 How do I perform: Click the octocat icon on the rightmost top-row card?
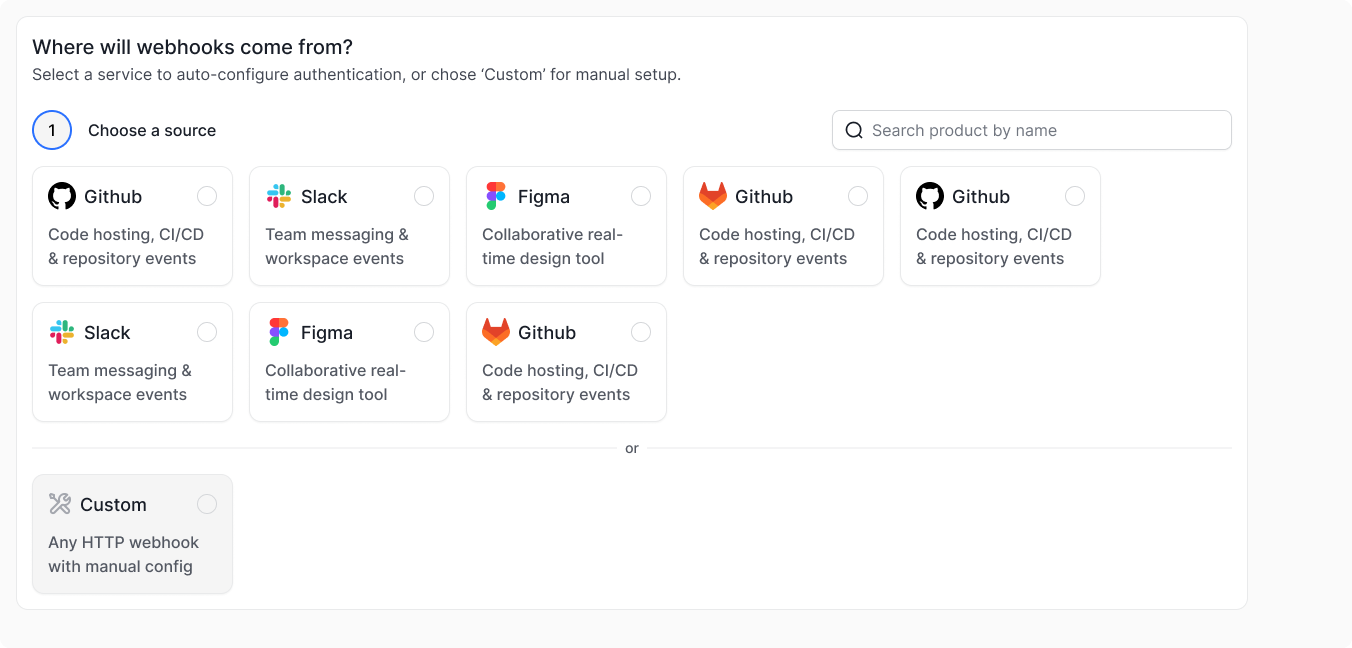pos(930,196)
